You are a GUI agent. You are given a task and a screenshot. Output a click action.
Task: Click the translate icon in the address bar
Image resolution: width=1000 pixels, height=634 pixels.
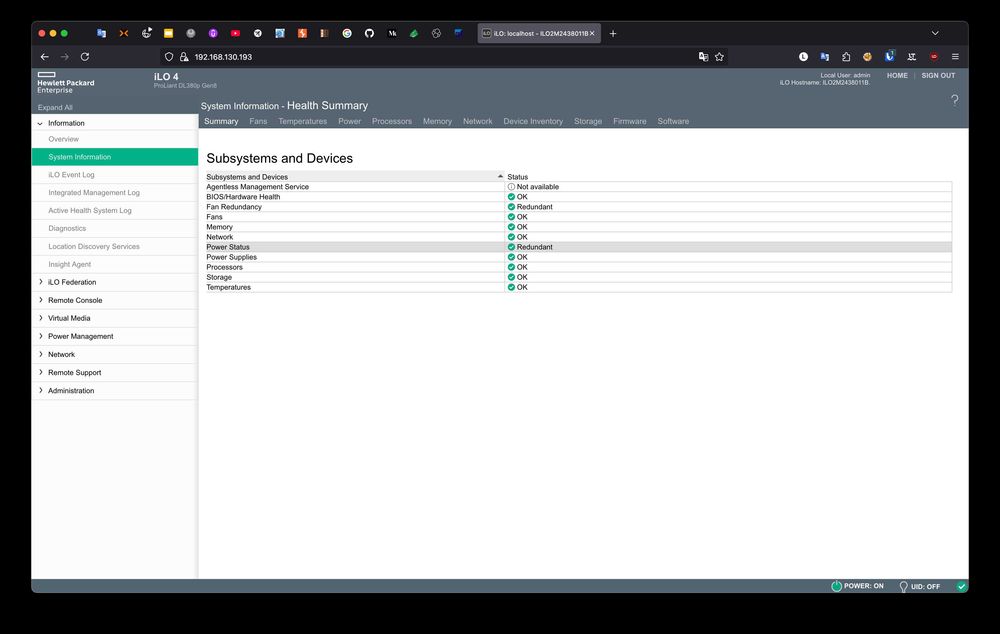pos(703,57)
